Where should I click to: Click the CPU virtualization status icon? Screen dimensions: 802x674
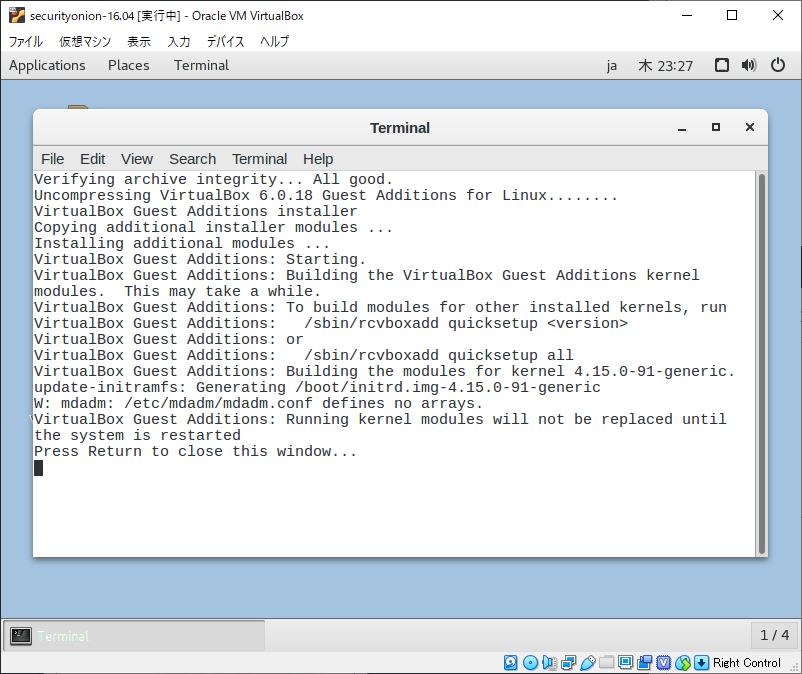(x=663, y=663)
